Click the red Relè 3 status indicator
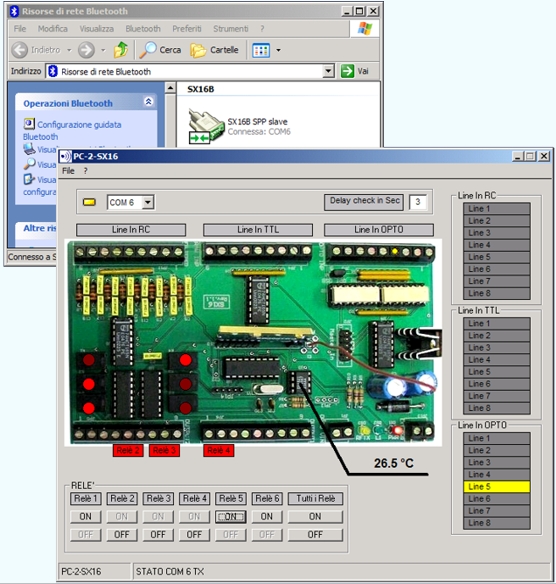Screen dimensions: 556x584 164,451
